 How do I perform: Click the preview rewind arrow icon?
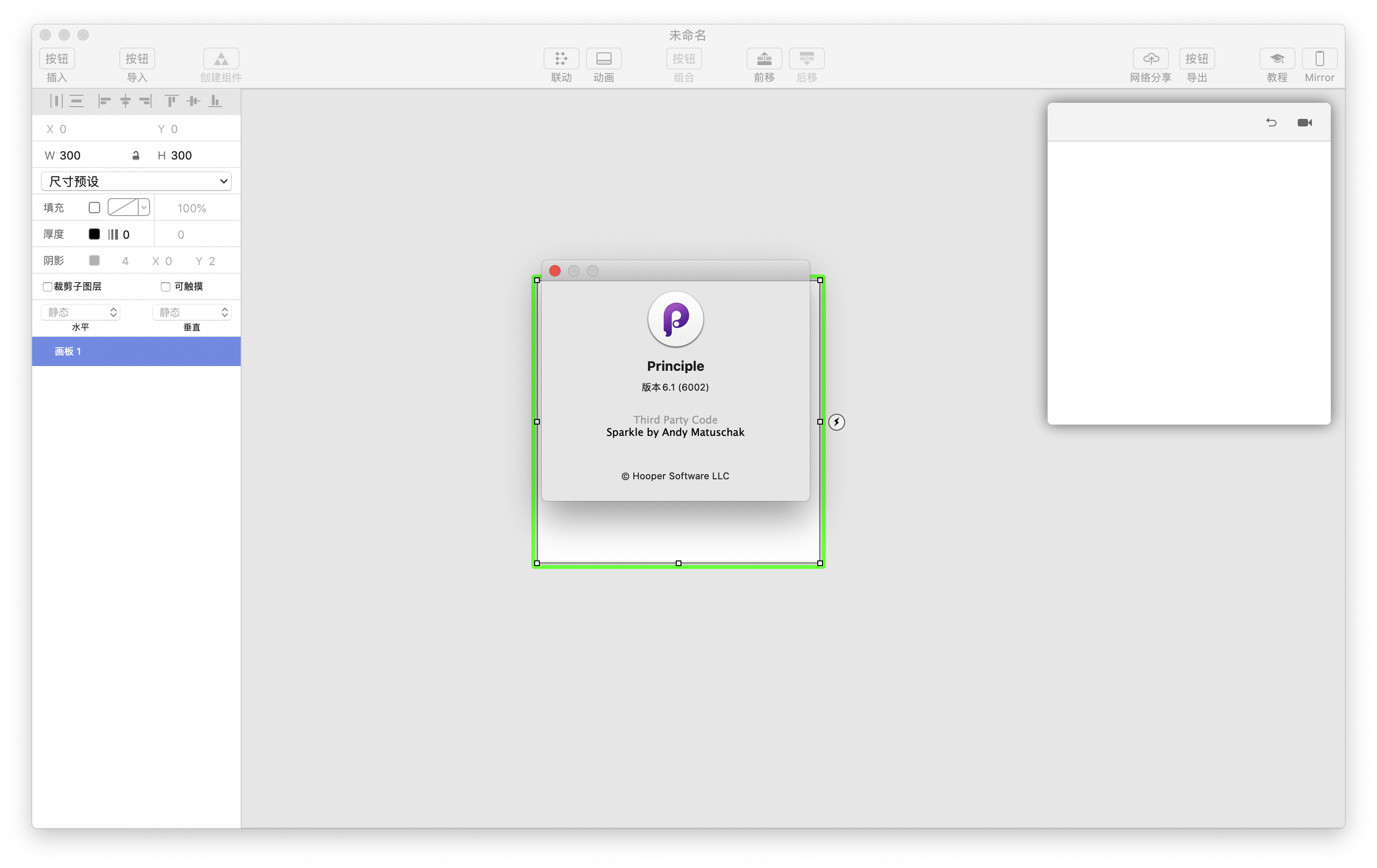coord(1271,122)
